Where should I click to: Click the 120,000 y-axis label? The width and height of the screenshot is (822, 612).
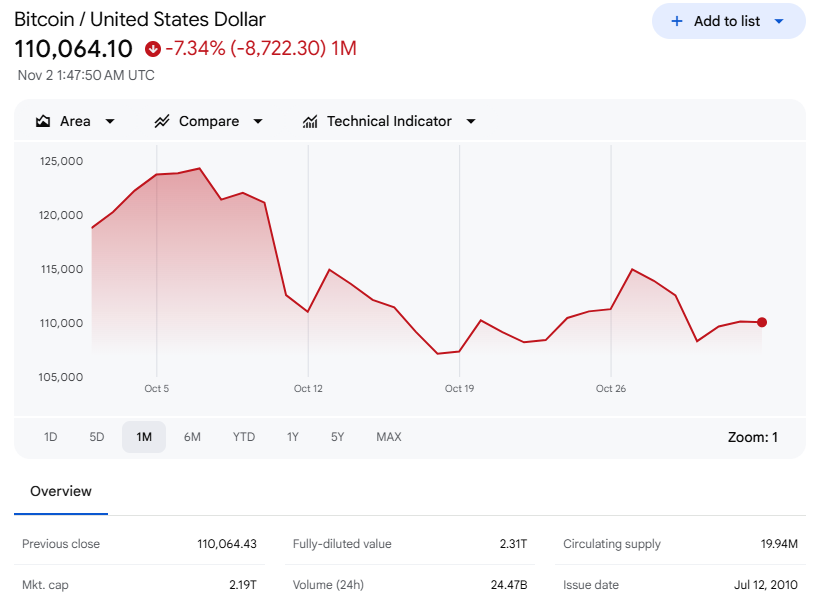click(x=61, y=216)
